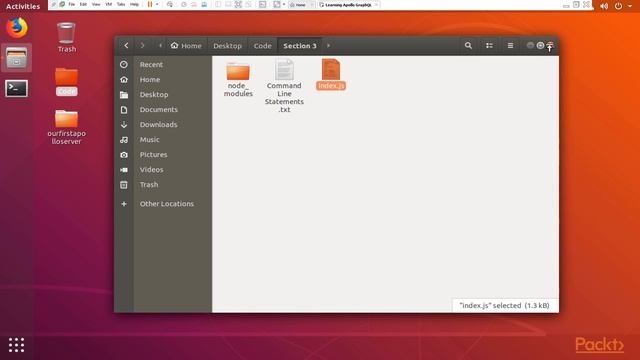Toggle list view in file manager
The width and height of the screenshot is (640, 360).
[x=489, y=46]
